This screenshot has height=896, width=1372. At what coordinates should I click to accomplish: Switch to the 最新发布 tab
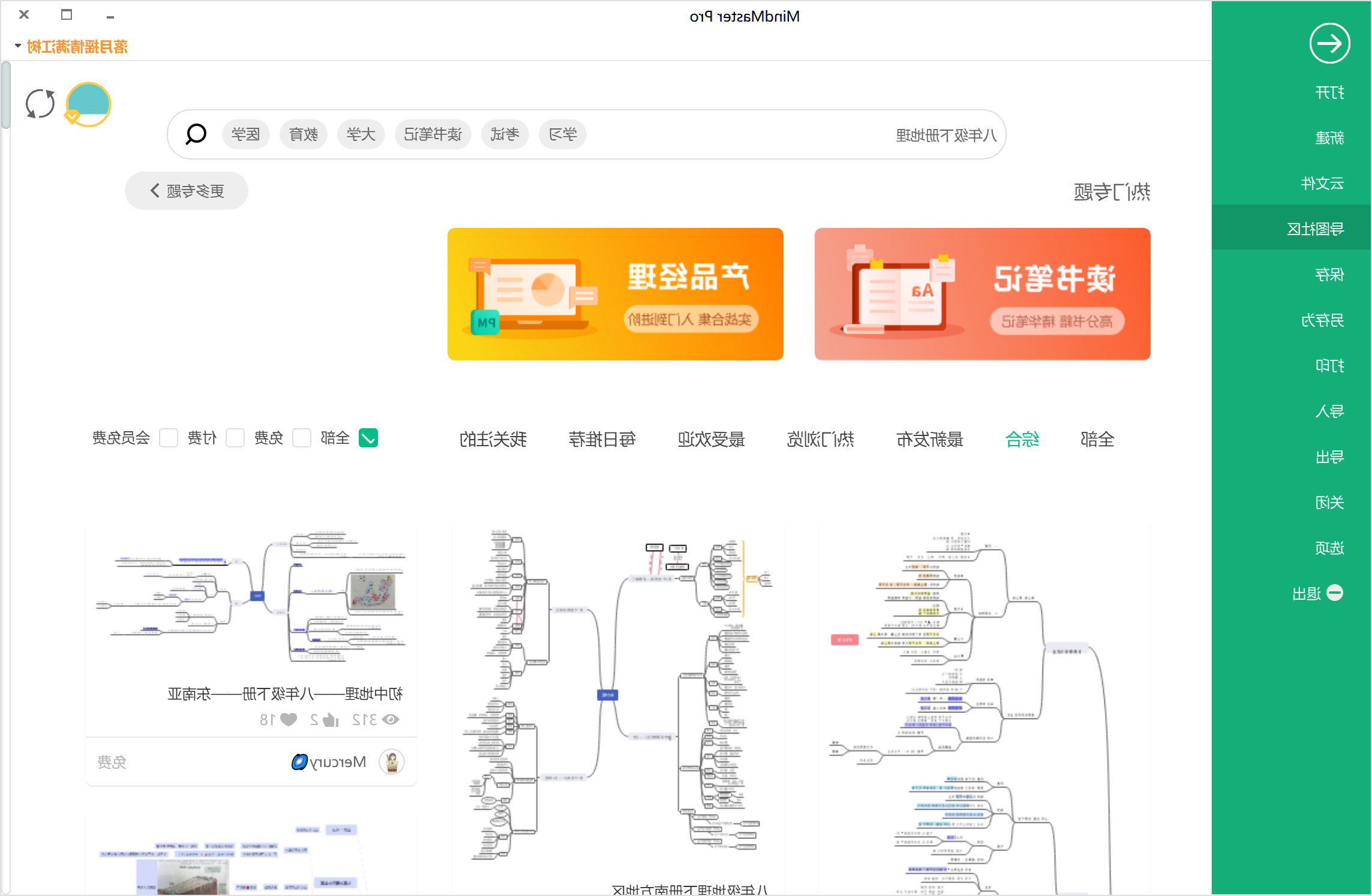click(x=930, y=440)
